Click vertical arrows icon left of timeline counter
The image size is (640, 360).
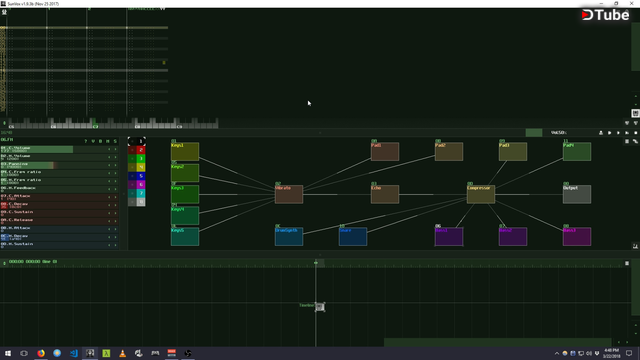coord(4,263)
